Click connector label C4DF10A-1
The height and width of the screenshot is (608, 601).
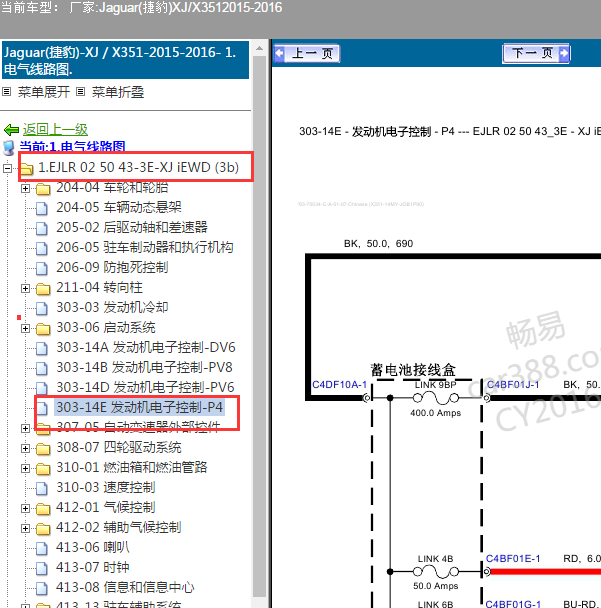pos(339,385)
